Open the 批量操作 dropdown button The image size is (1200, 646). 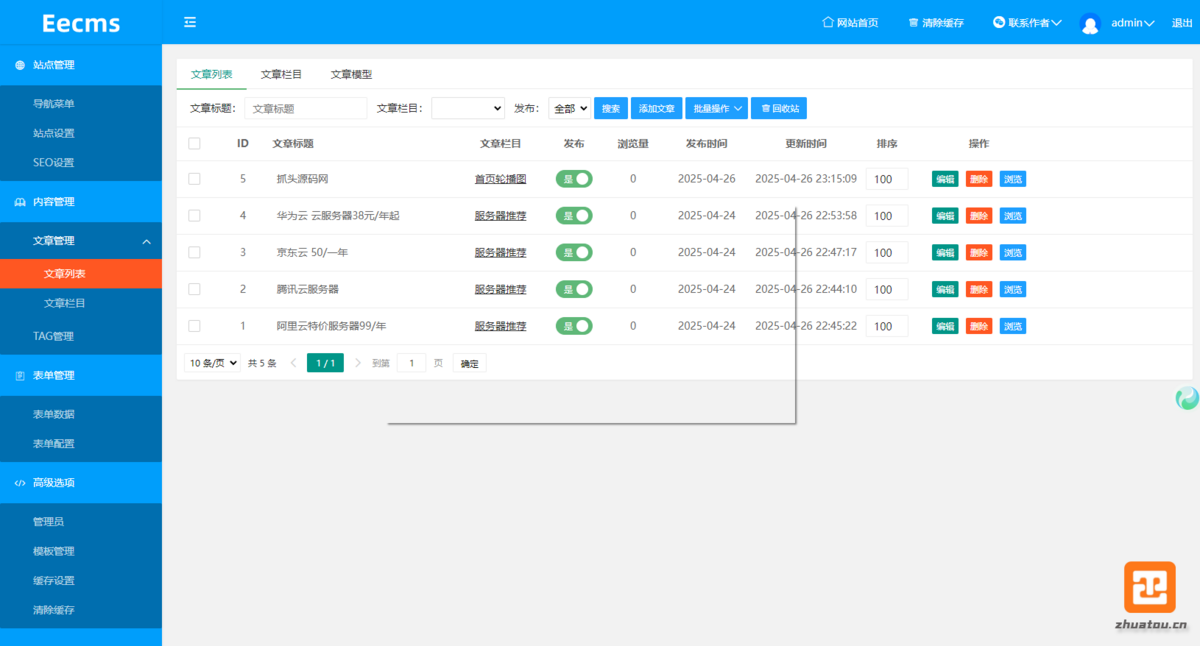tap(716, 108)
